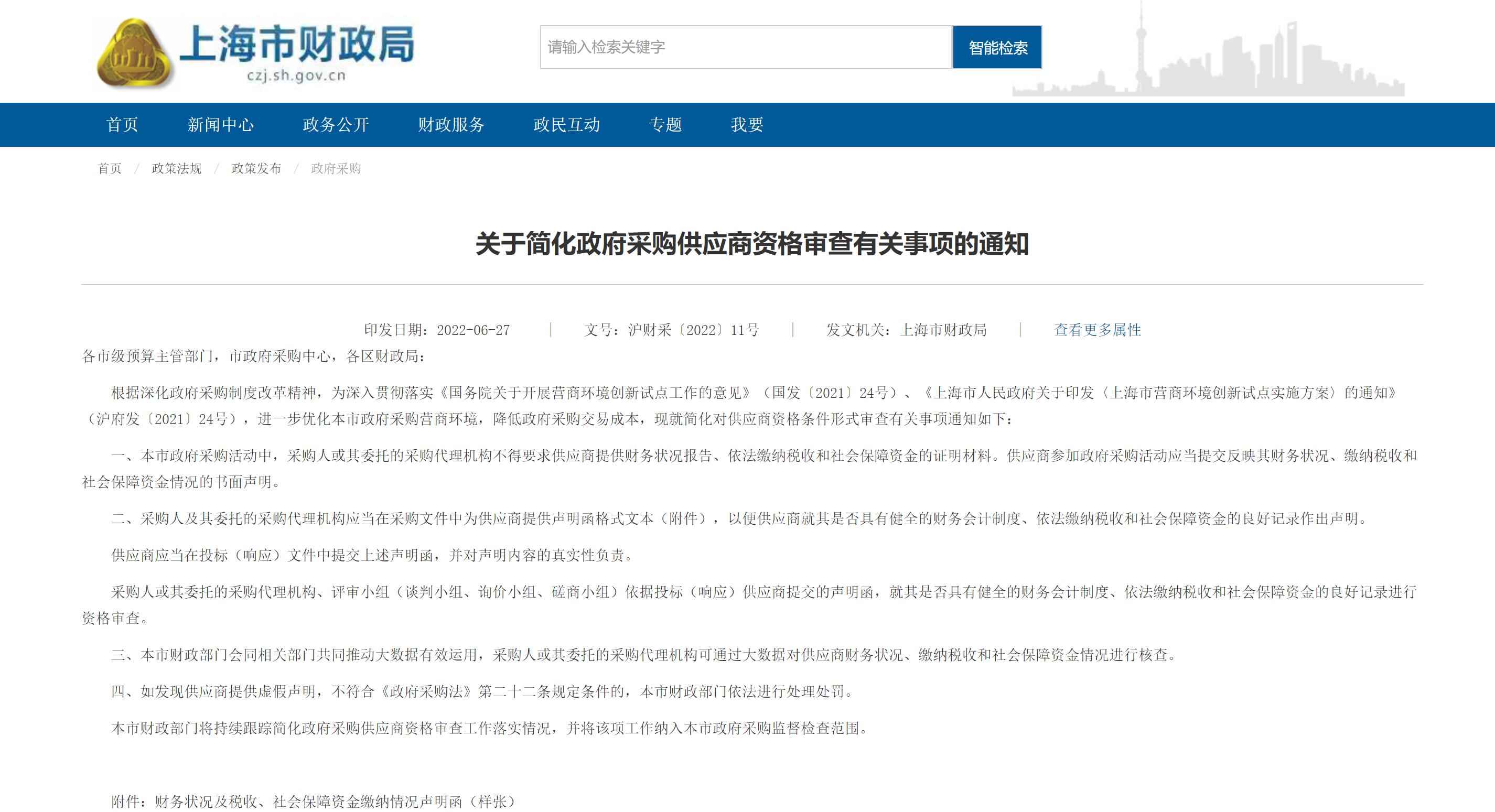Select the 专题 navigation menu item

pos(665,125)
